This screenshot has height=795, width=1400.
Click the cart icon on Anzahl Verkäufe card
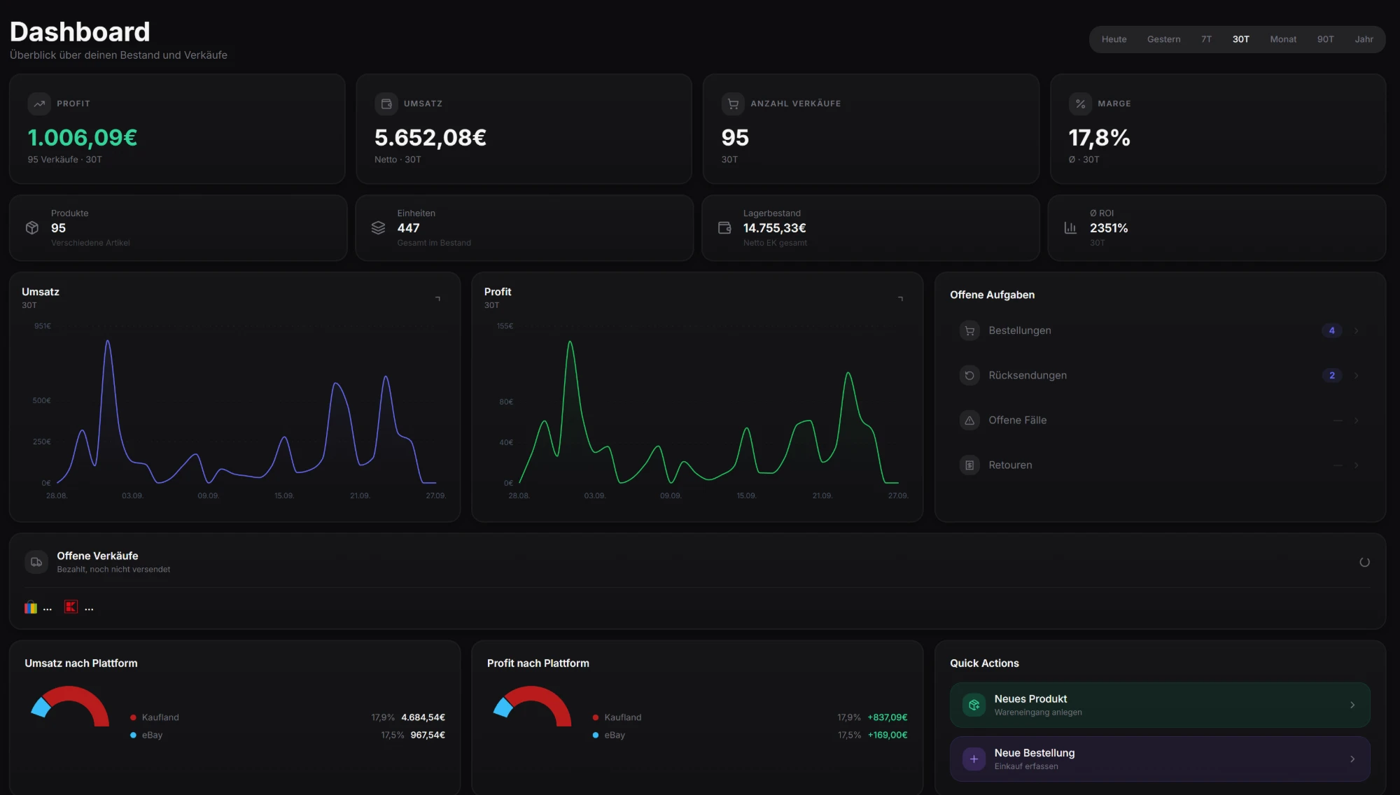(x=733, y=103)
